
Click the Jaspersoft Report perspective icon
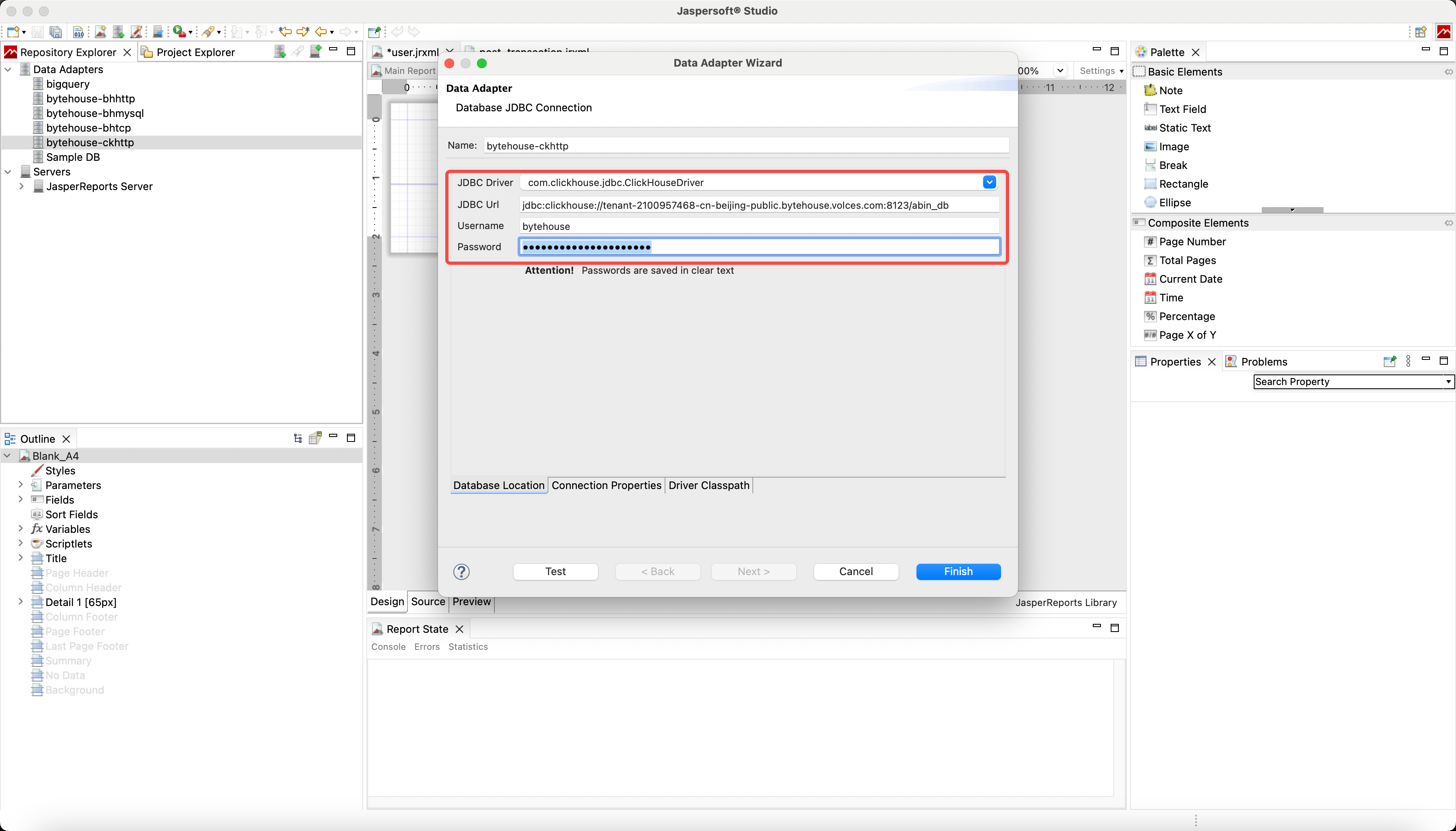click(x=1443, y=31)
